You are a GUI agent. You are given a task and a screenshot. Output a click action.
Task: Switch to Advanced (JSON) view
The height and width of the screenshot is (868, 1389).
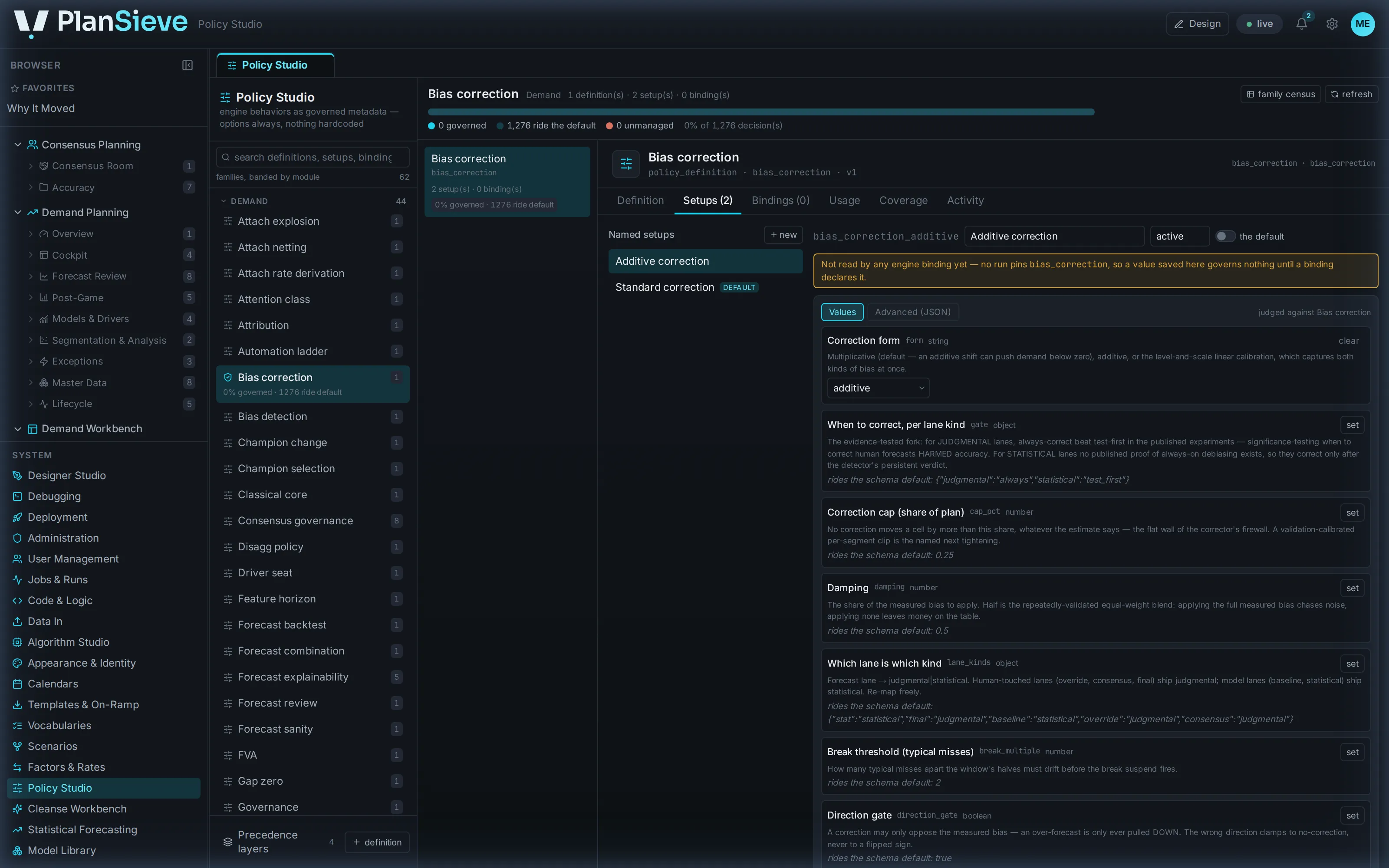click(912, 312)
